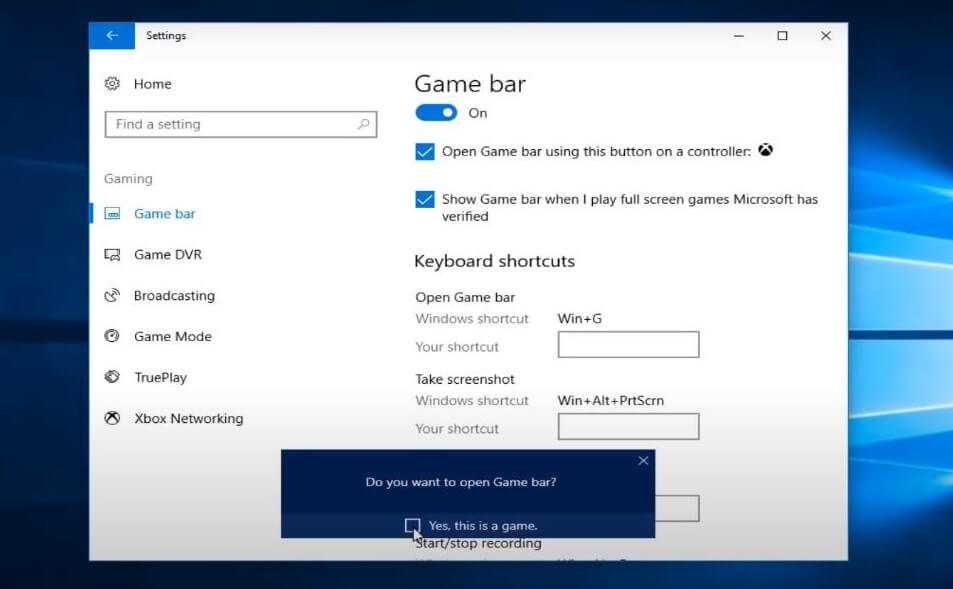
Task: Click the Game DVR sidebar icon
Action: pos(112,255)
